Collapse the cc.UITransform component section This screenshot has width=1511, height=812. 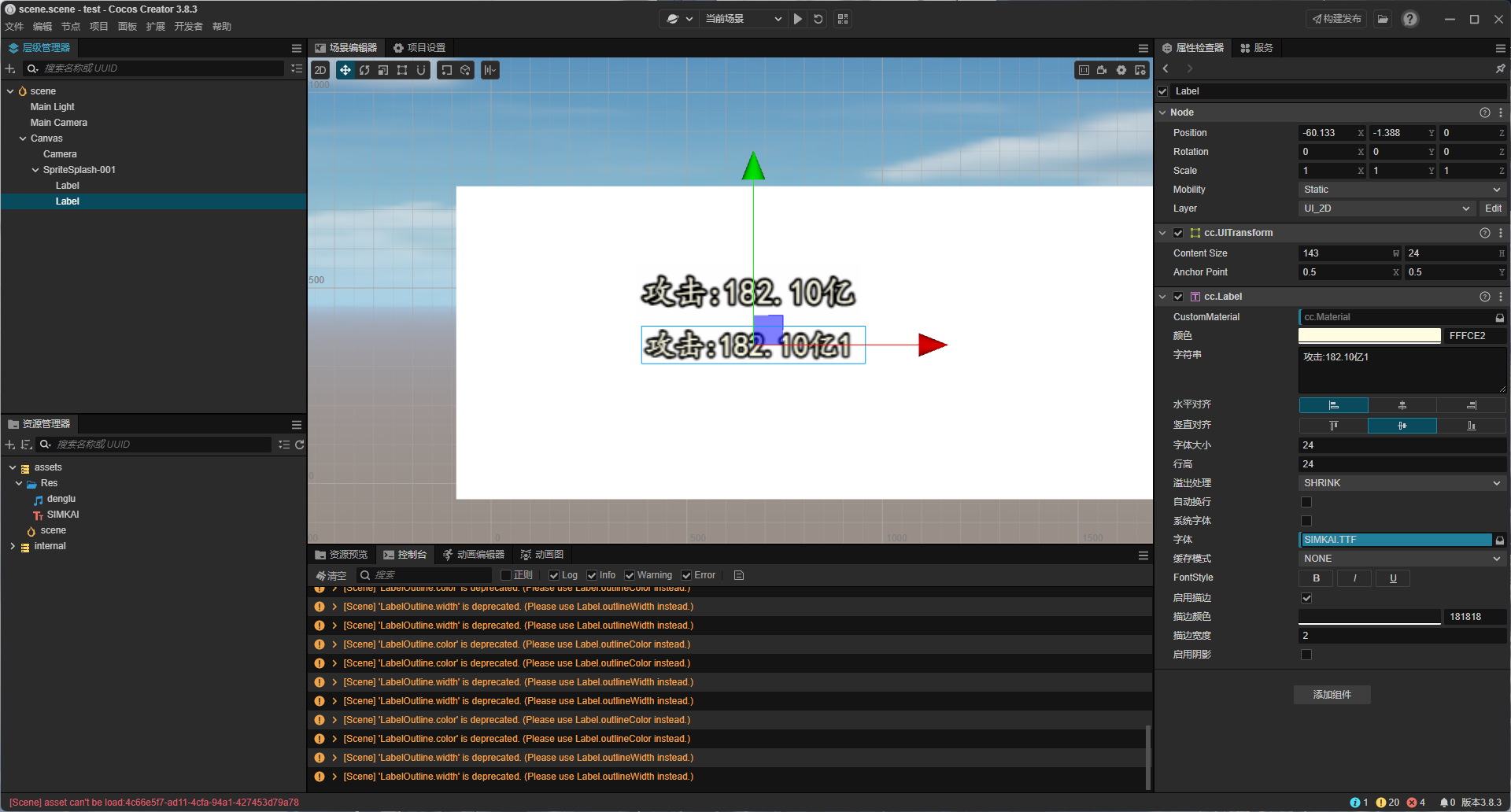click(1162, 233)
